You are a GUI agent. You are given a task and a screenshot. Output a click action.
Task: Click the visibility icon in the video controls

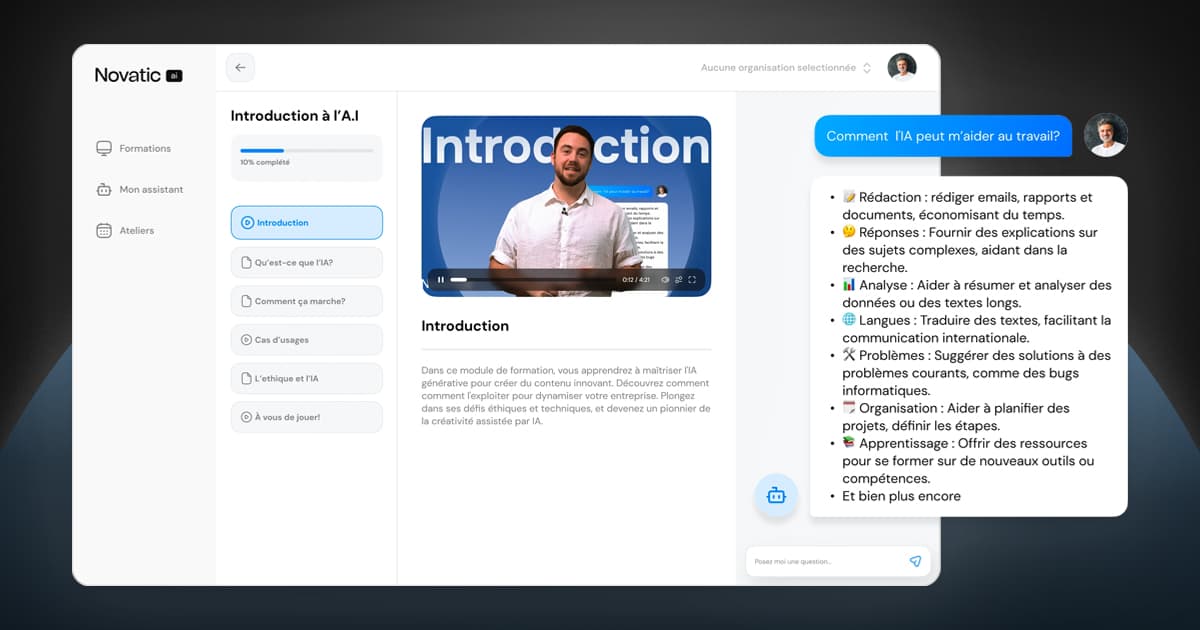pyautogui.click(x=663, y=280)
